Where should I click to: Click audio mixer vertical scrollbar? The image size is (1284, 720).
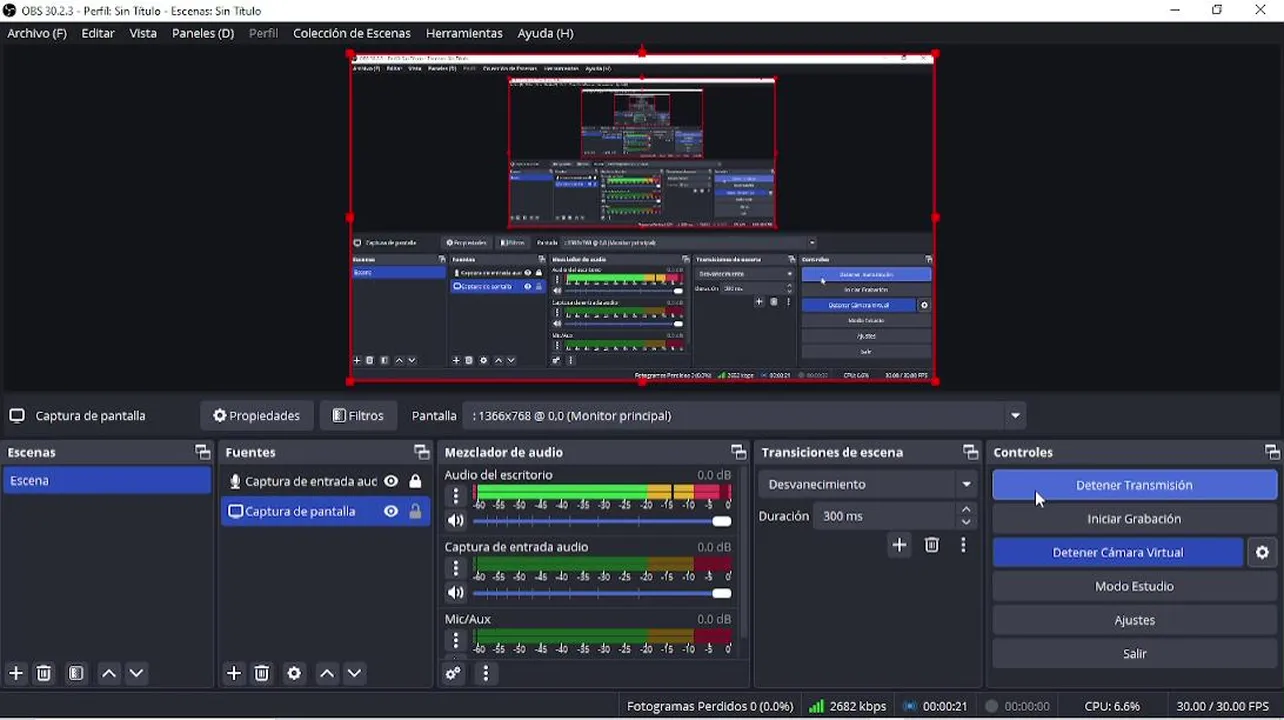pos(742,552)
